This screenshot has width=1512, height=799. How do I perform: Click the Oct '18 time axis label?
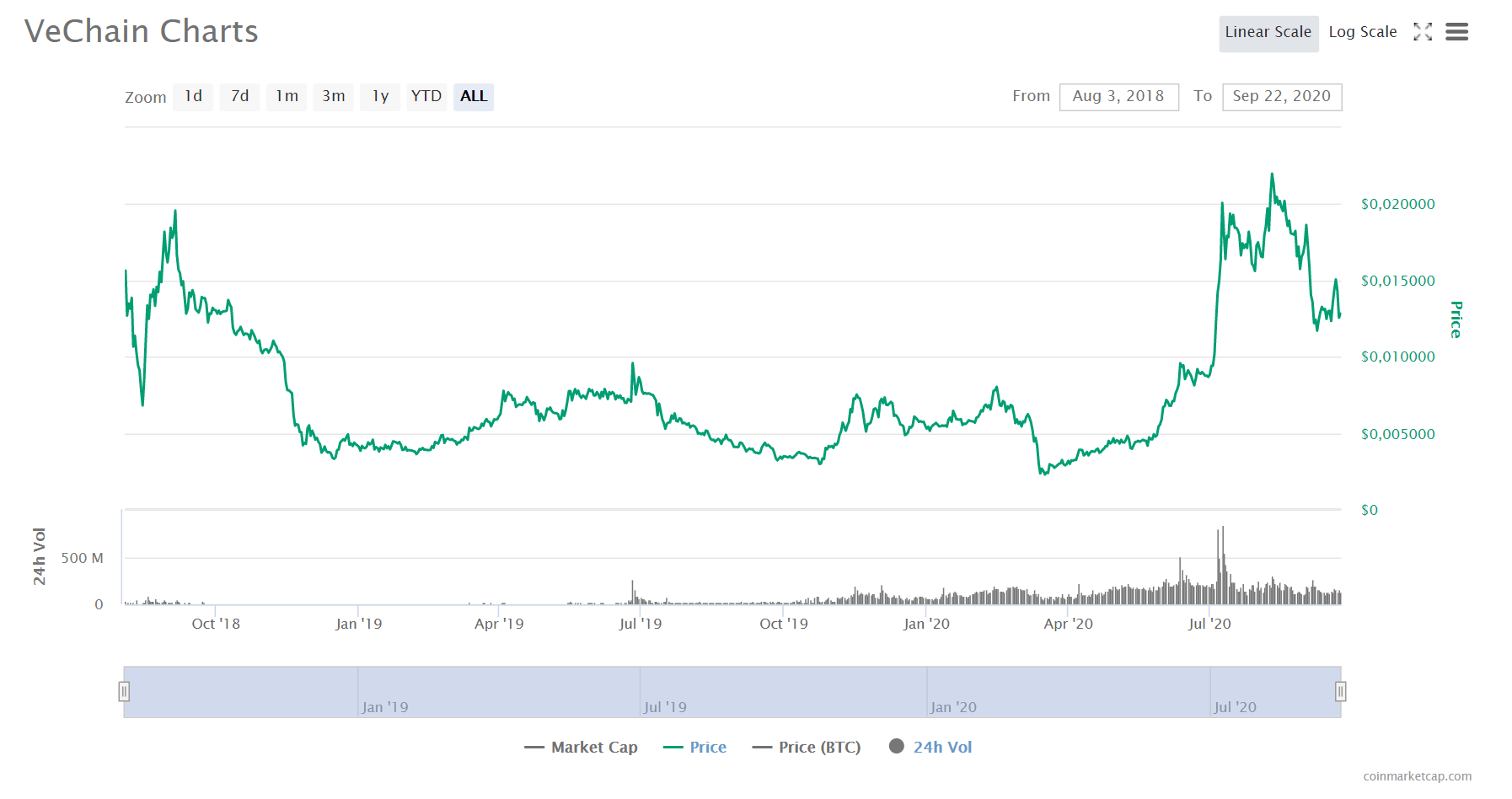click(x=216, y=624)
